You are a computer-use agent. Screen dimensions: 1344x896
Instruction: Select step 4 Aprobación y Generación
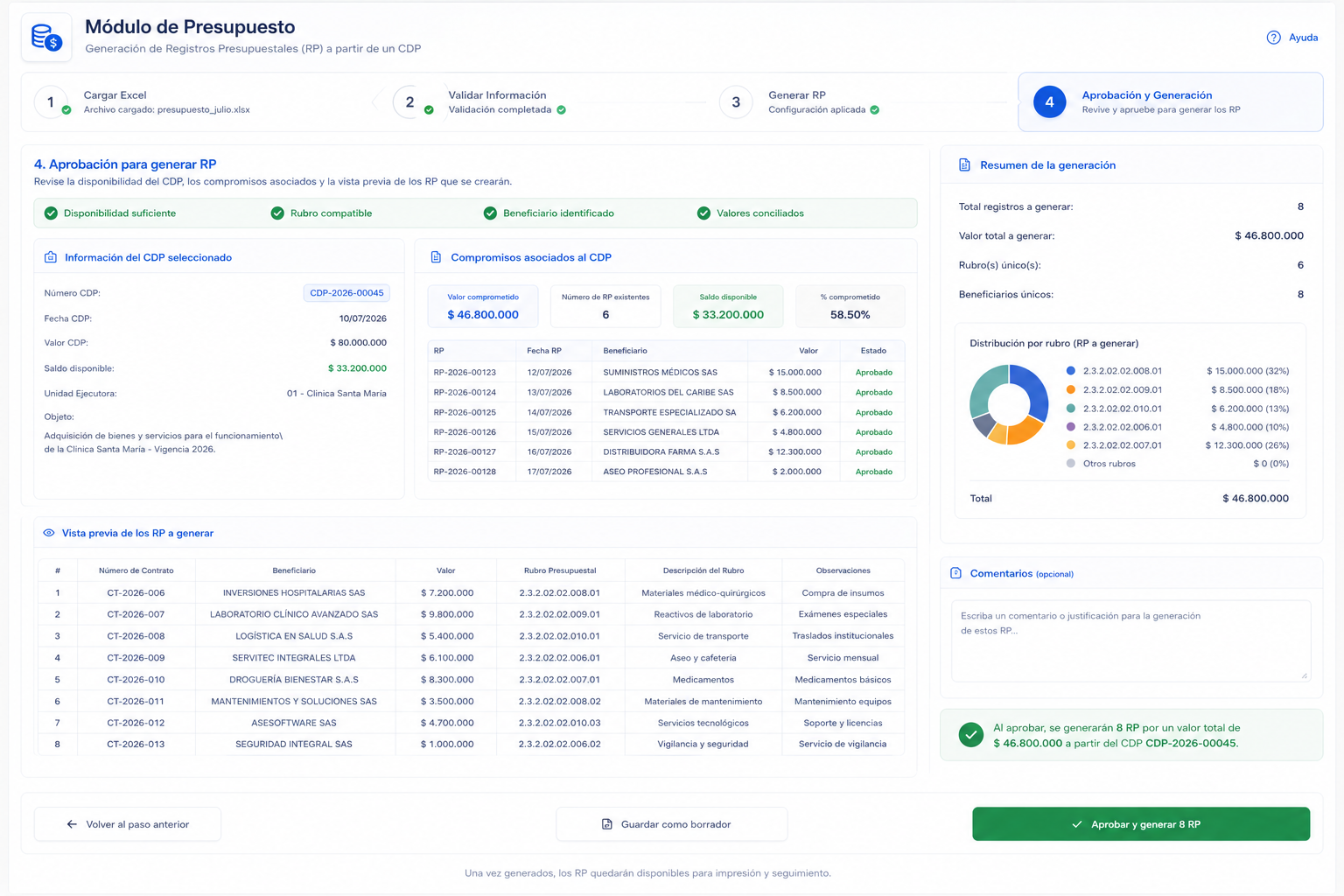[x=1170, y=101]
